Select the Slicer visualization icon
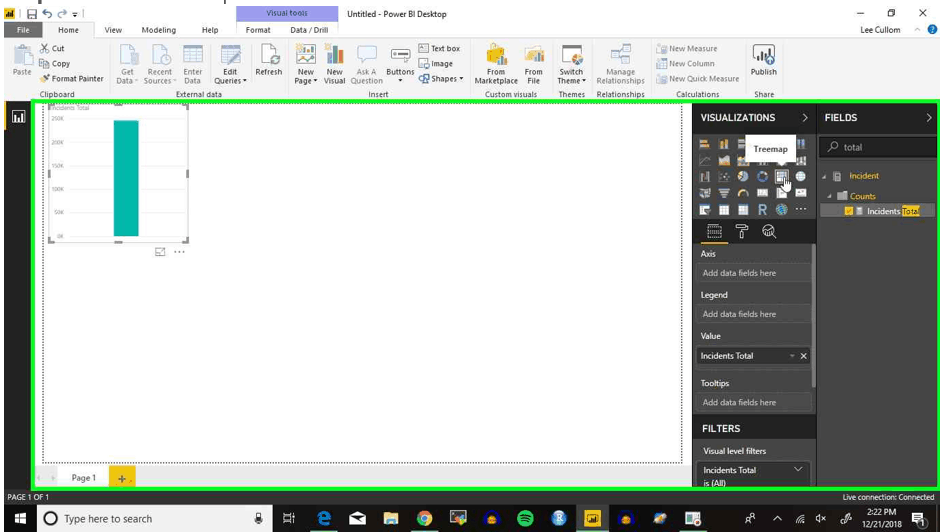The height and width of the screenshot is (532, 942). coord(705,210)
